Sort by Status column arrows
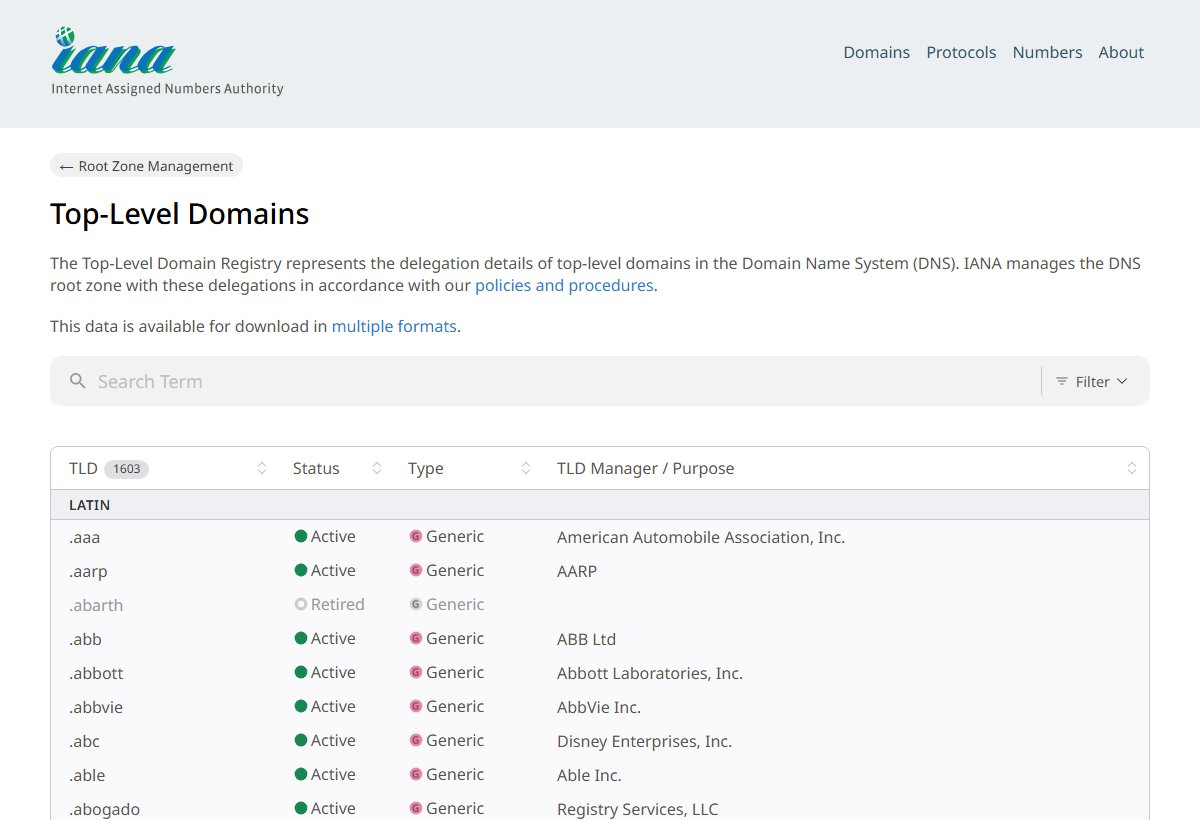The height and width of the screenshot is (820, 1200). point(377,468)
